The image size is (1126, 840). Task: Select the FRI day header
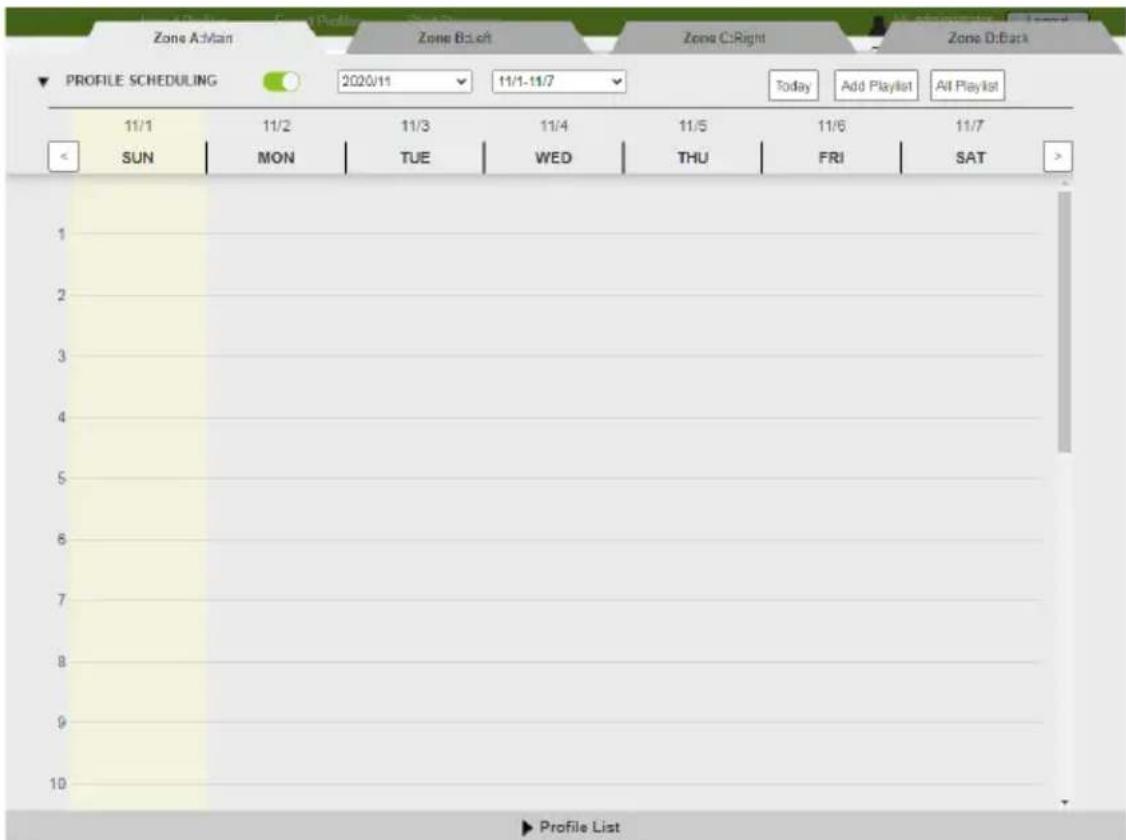coord(831,157)
